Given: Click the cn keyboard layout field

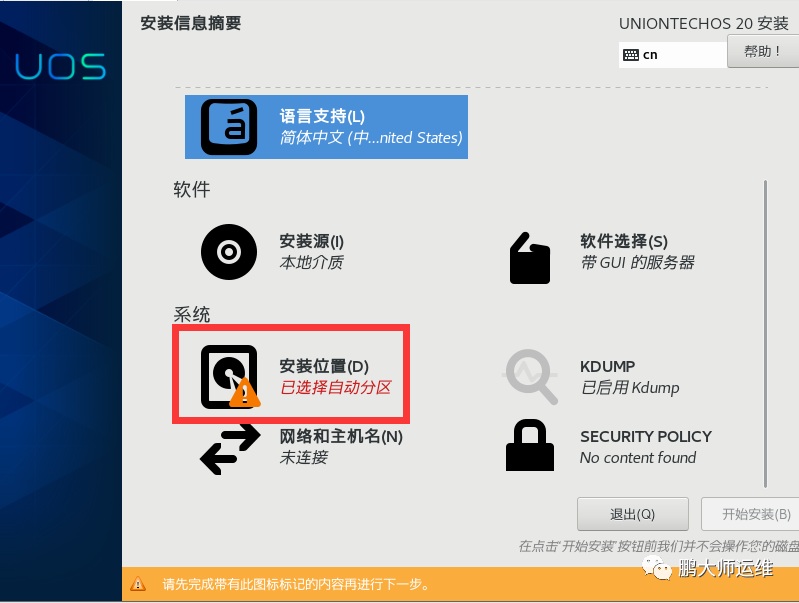Looking at the screenshot, I should coord(673,55).
